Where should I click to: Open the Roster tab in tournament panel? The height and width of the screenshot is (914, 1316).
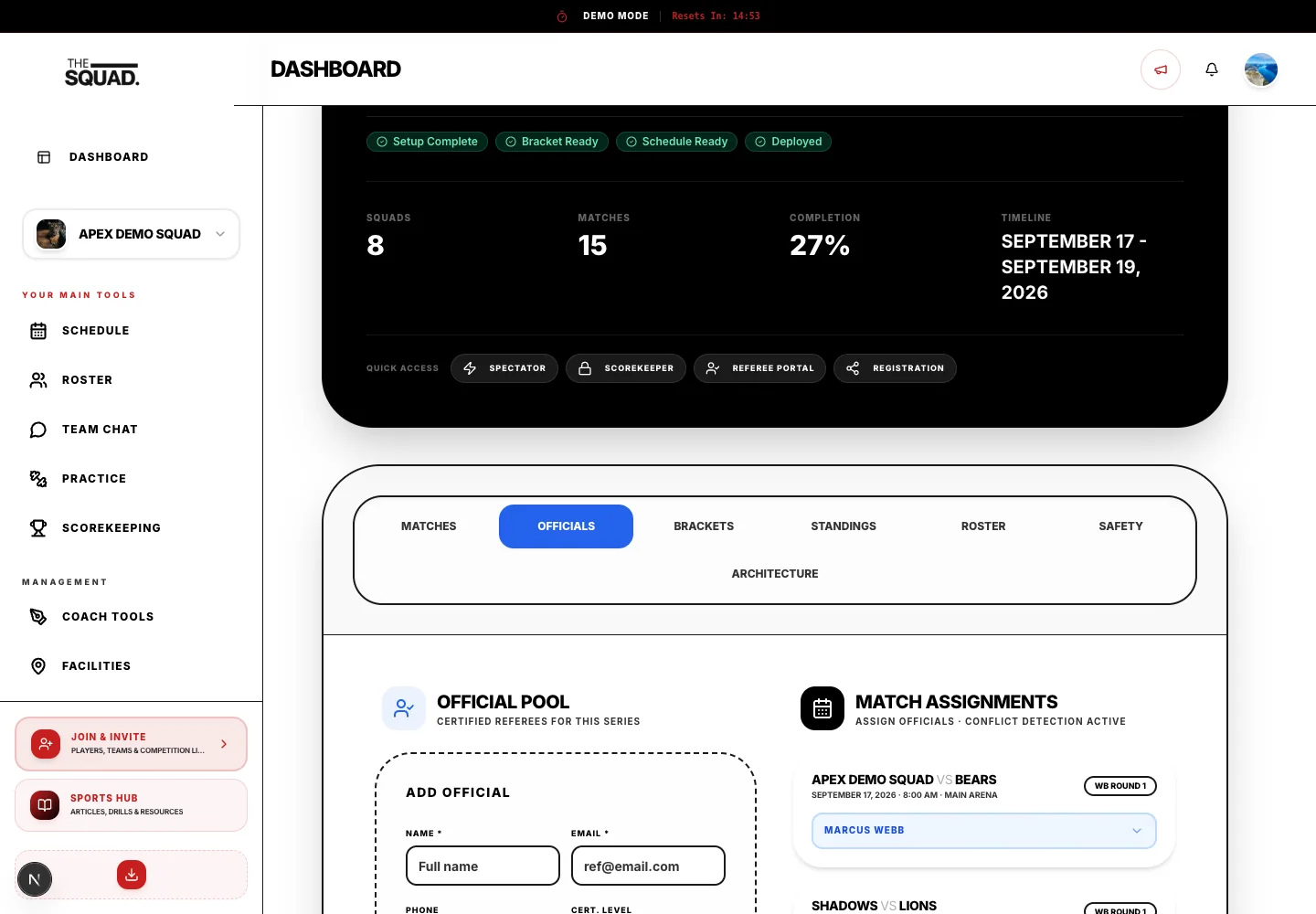(983, 526)
